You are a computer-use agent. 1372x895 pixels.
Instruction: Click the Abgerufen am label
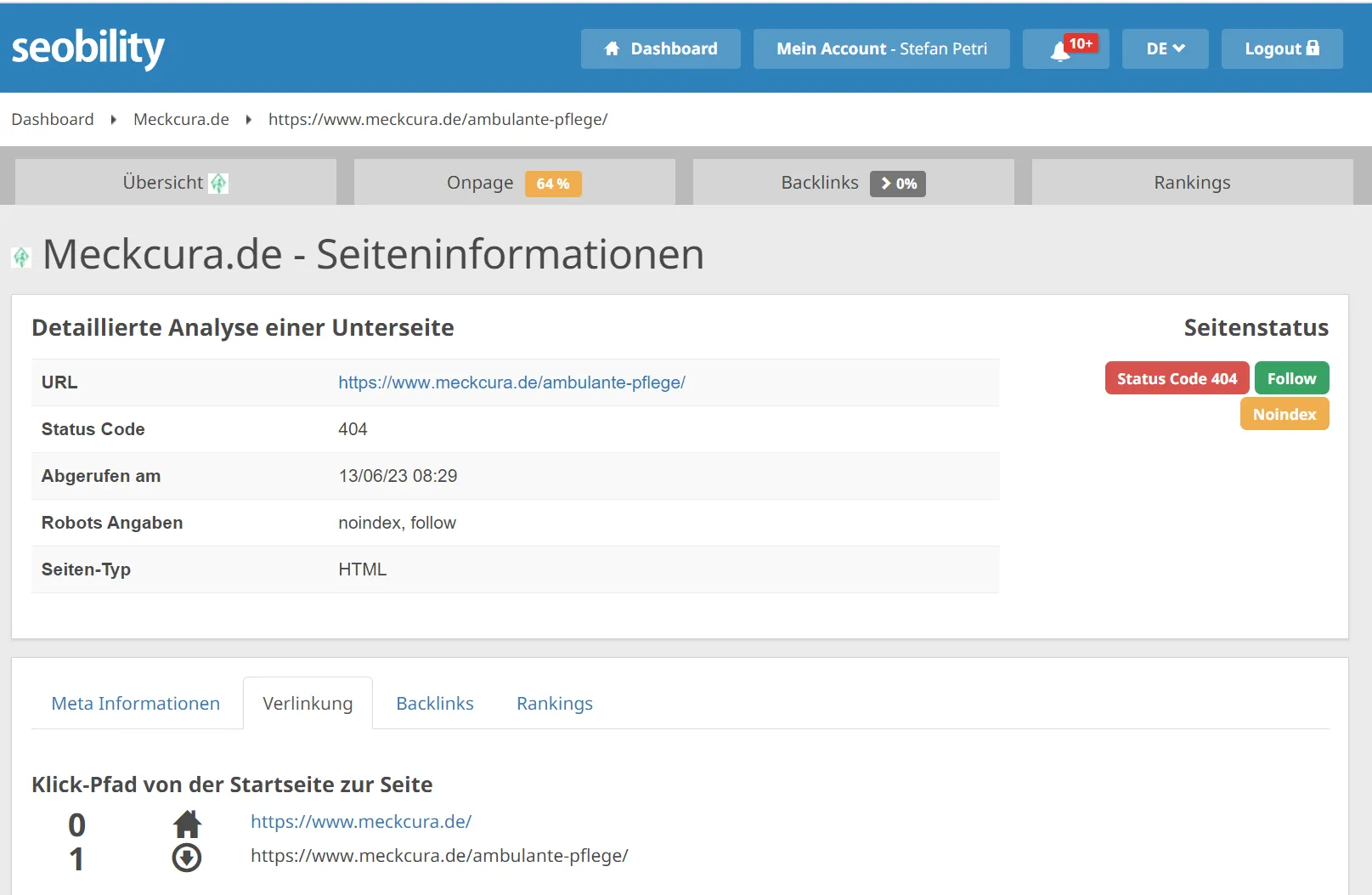[101, 476]
